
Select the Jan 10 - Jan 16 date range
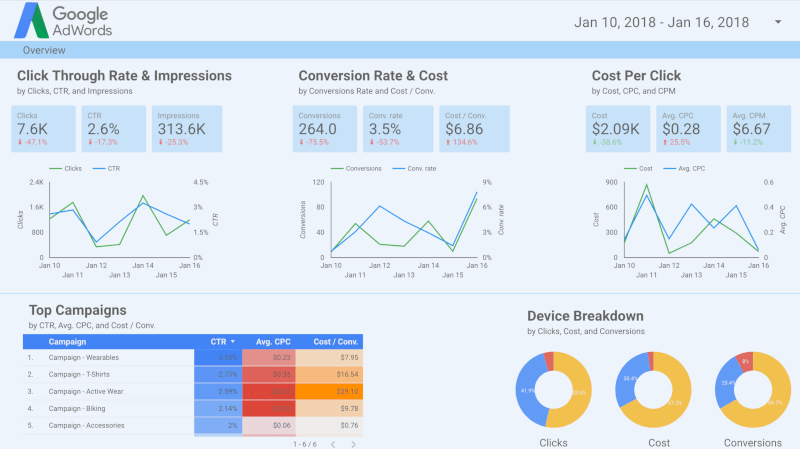(661, 22)
